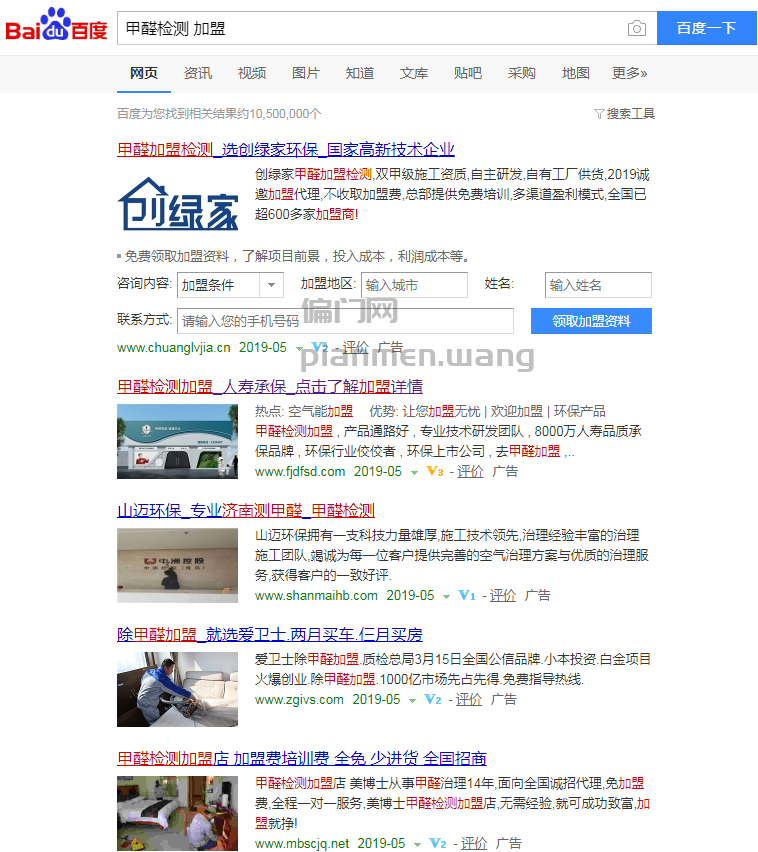Click 评价 link for mbscjq.net
The height and width of the screenshot is (852, 758).
point(474,843)
